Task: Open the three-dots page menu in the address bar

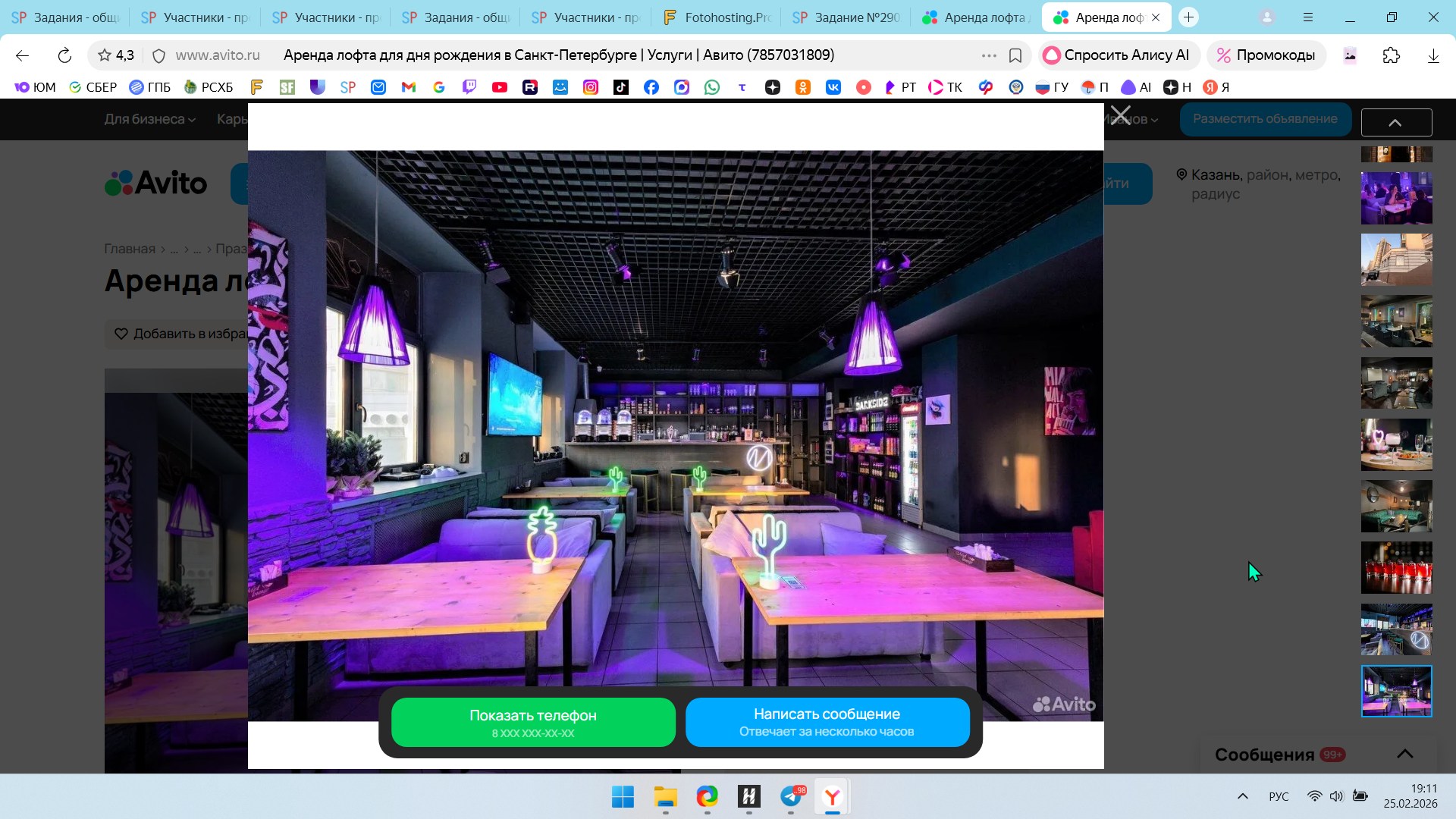Action: (988, 55)
